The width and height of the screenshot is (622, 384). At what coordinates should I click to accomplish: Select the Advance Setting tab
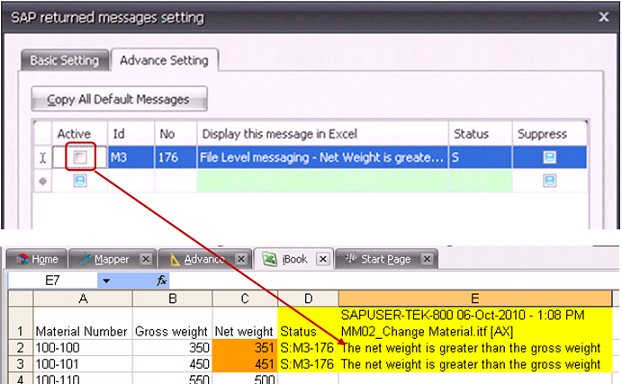(164, 60)
